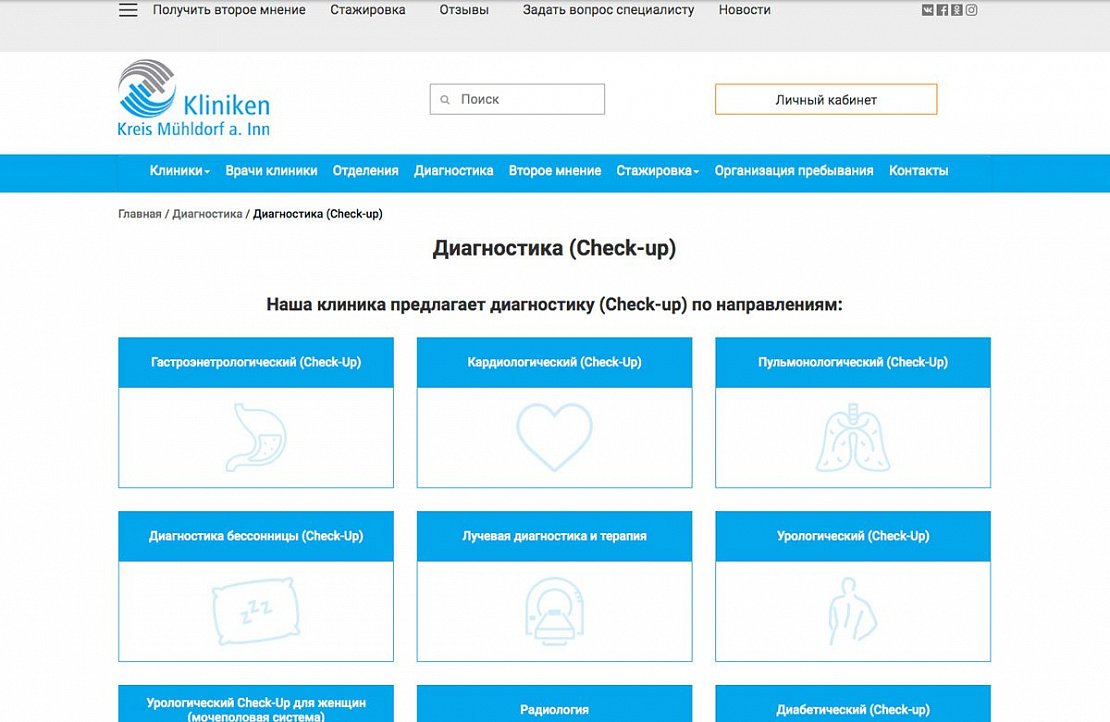Go to Контакты in navigation bar
The width and height of the screenshot is (1110, 722).
(x=918, y=171)
